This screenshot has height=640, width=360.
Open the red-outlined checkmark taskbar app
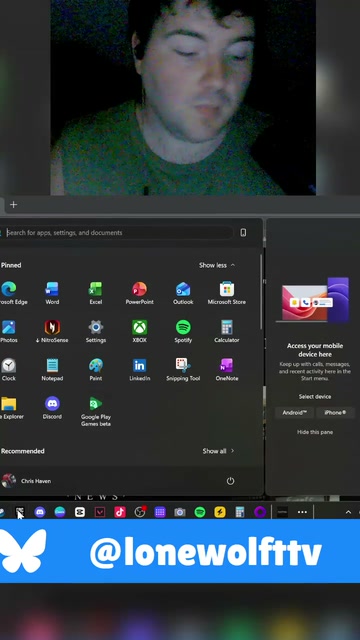tap(100, 512)
